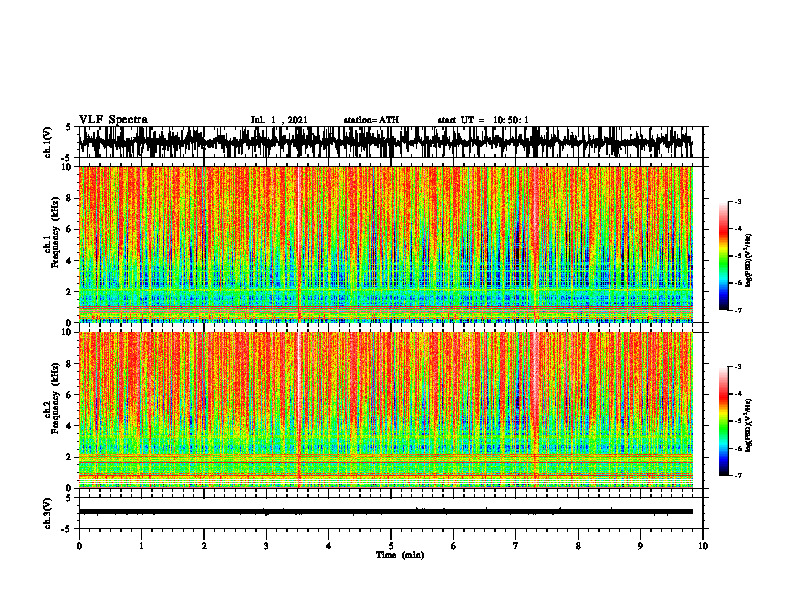Click the ch.1 spectrogram colorbar
The image size is (792, 612).
tap(723, 256)
